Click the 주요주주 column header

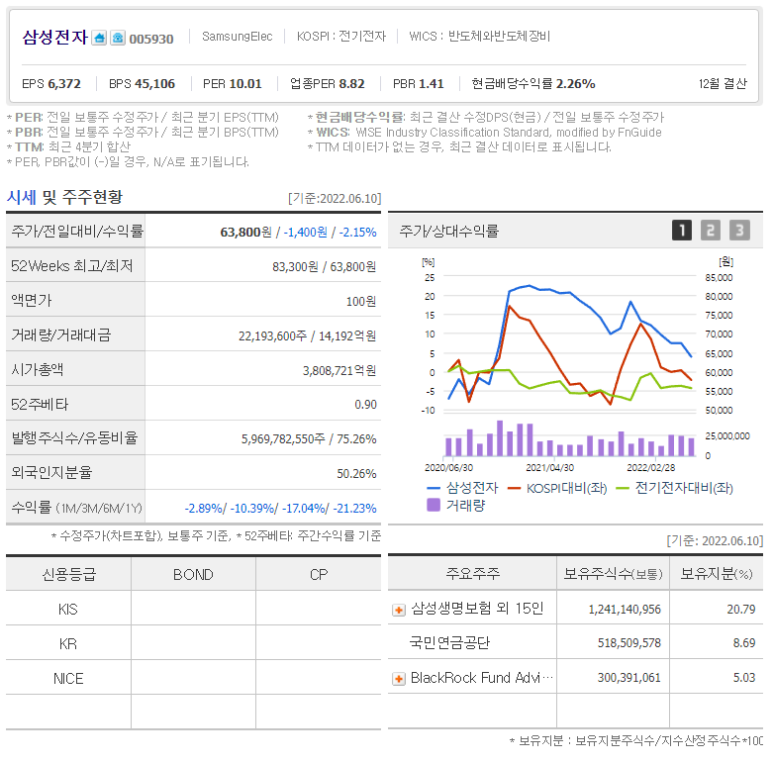472,573
